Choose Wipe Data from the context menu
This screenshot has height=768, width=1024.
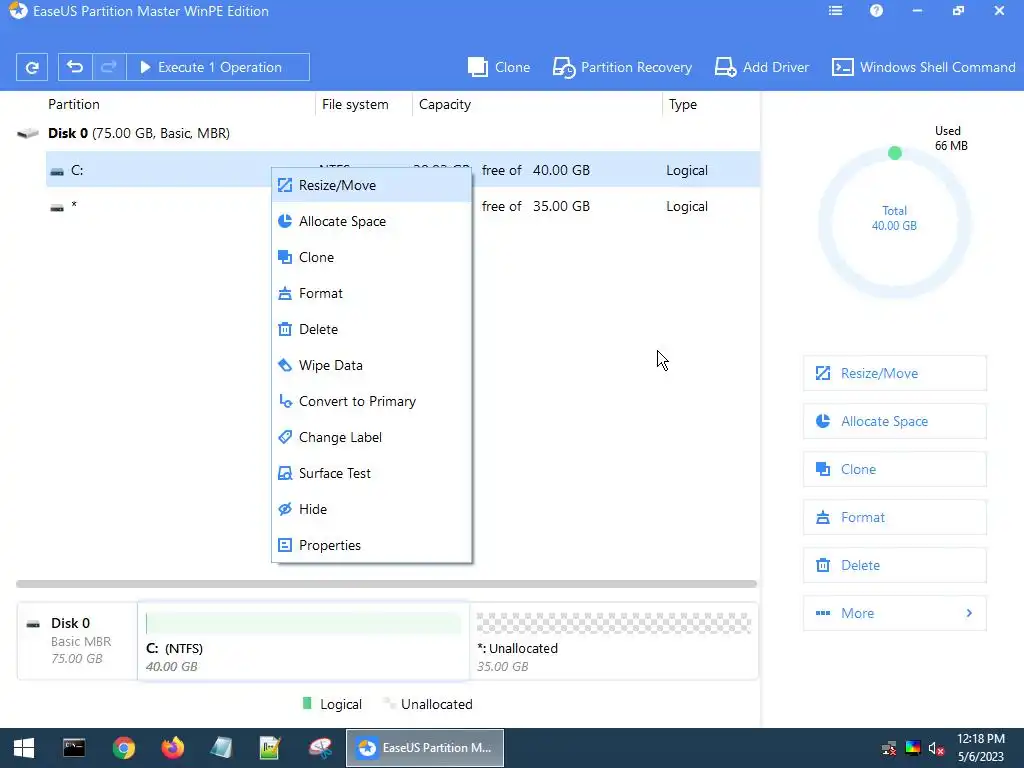372,365
